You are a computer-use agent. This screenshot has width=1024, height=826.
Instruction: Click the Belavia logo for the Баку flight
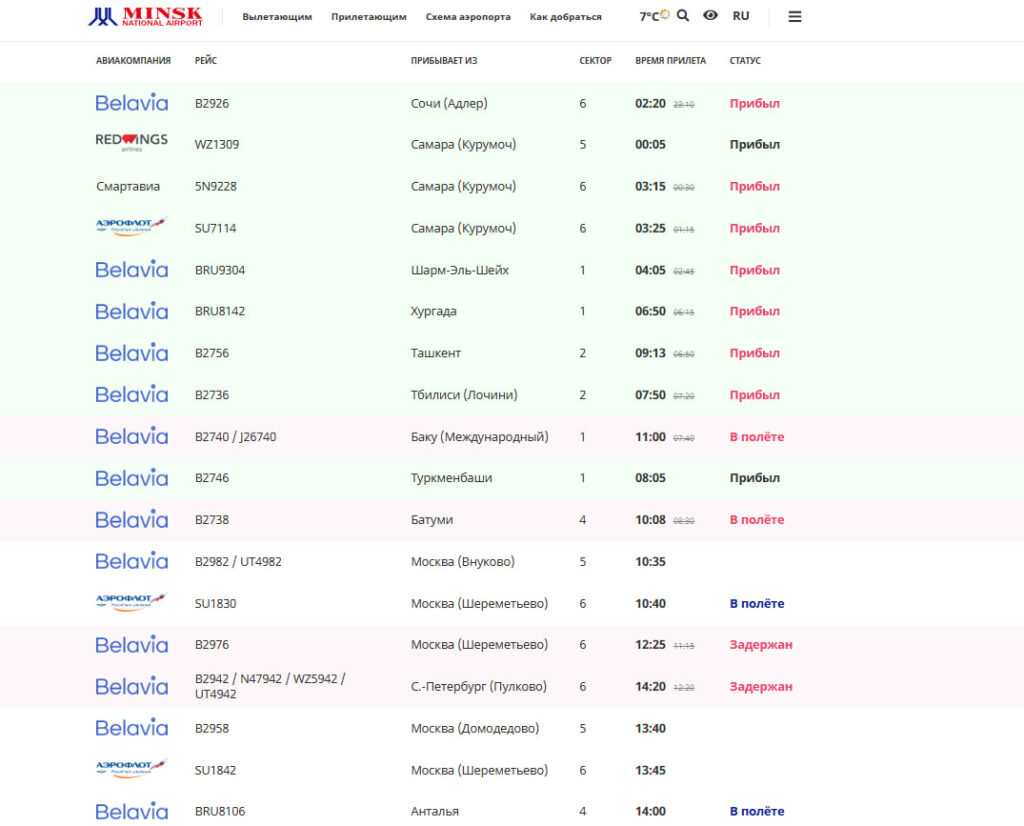tap(132, 436)
